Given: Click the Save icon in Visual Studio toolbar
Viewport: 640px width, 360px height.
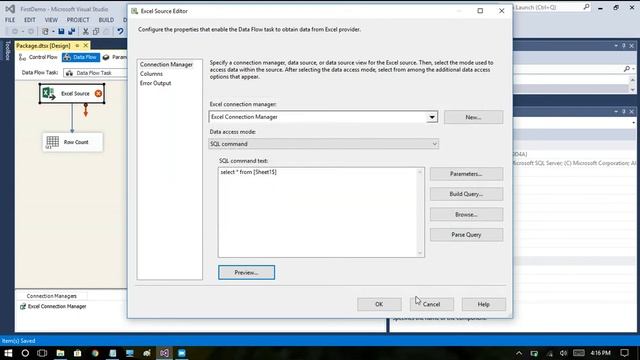Looking at the screenshot, I should coord(61,31).
